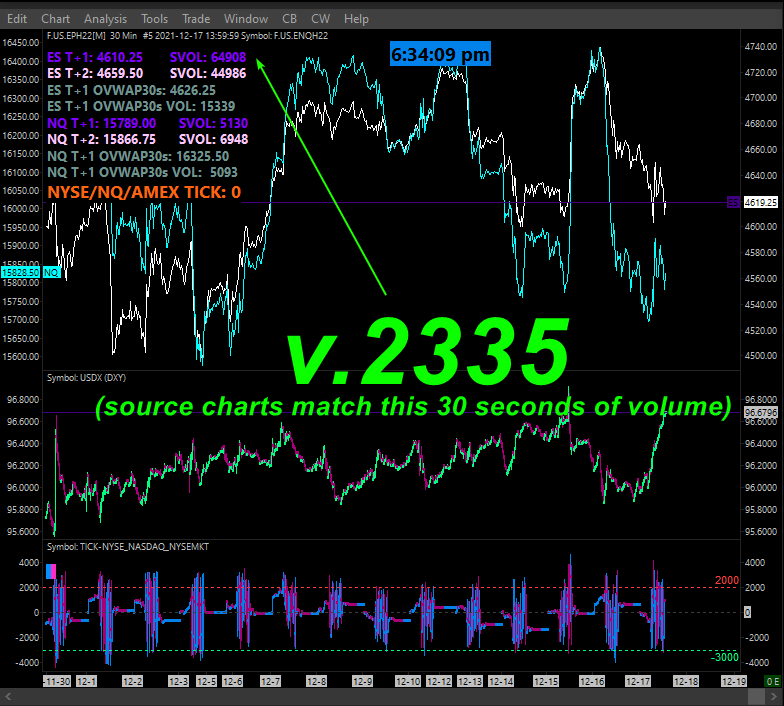Open the Window menu

tap(246, 19)
